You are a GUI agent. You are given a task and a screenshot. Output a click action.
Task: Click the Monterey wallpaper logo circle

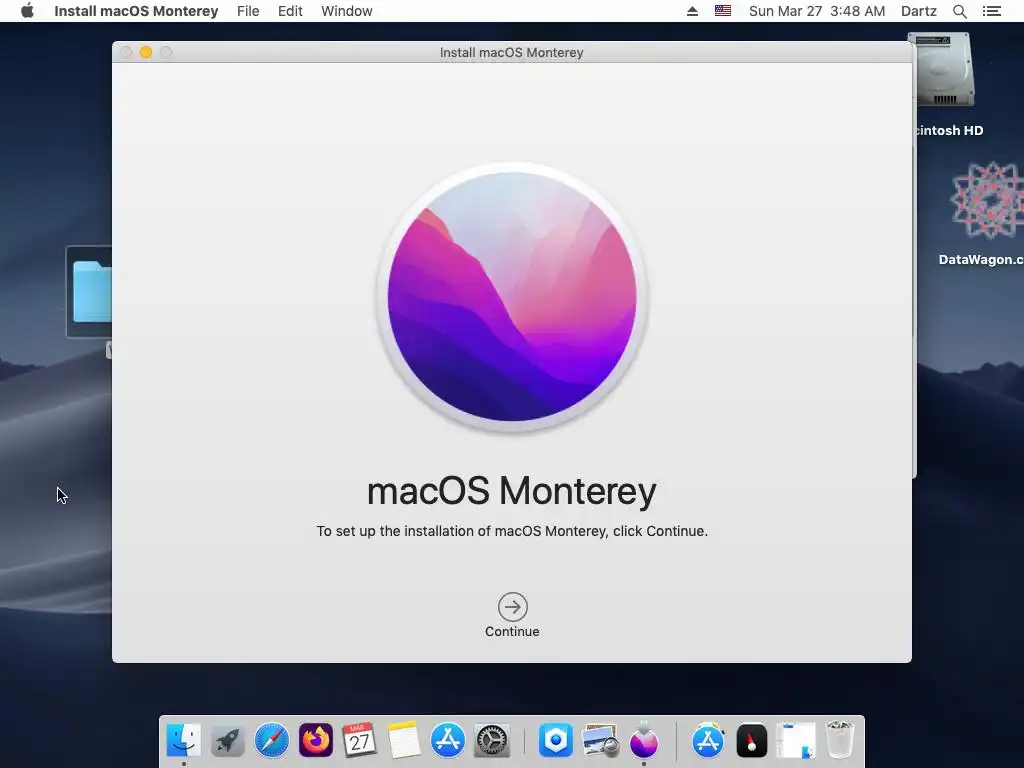click(512, 297)
